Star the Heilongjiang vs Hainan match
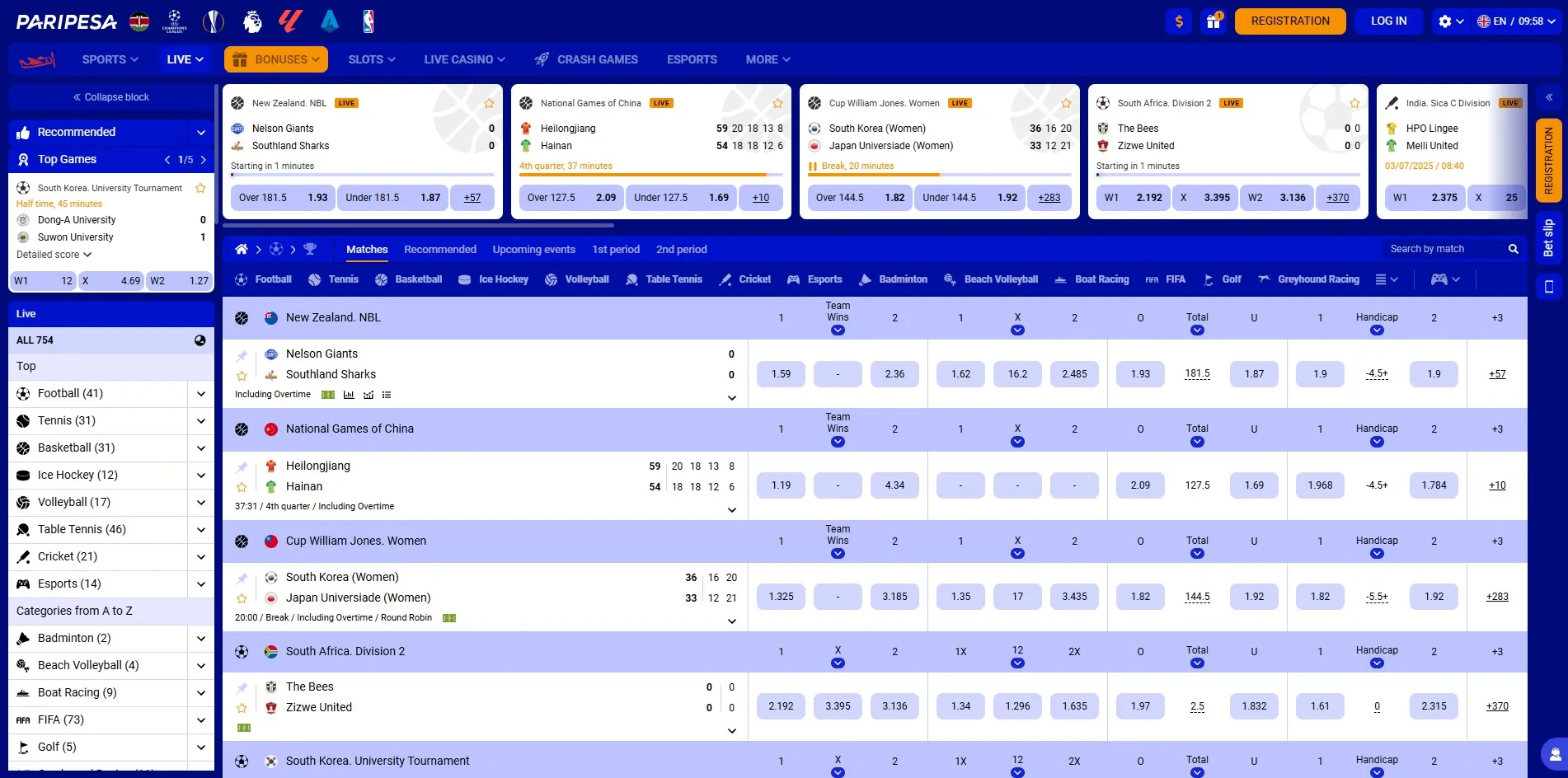This screenshot has width=1568, height=778. pos(242,486)
